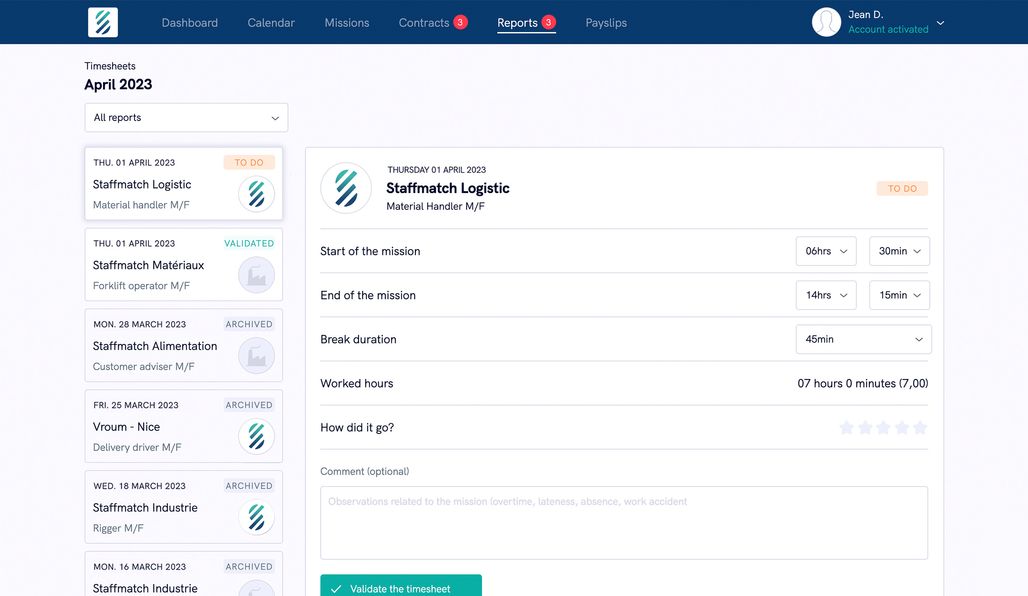Click the red notification badge on Contracts
The height and width of the screenshot is (596, 1028).
(x=459, y=20)
